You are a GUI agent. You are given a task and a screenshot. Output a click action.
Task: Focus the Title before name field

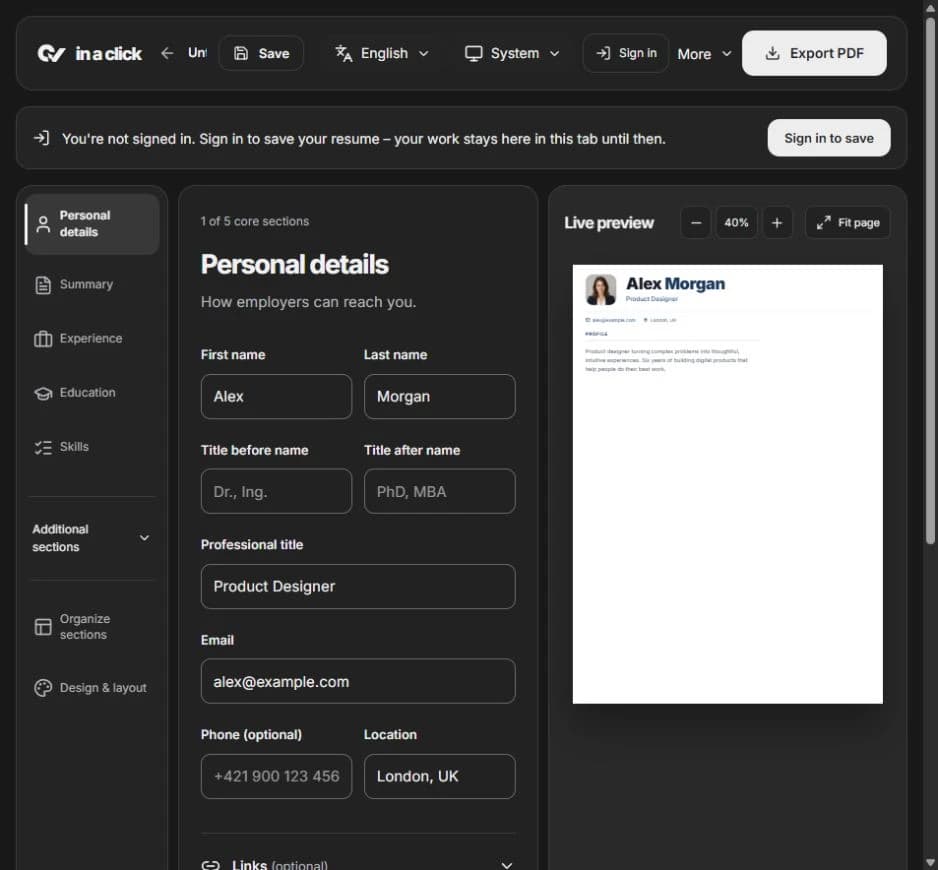pyautogui.click(x=276, y=491)
